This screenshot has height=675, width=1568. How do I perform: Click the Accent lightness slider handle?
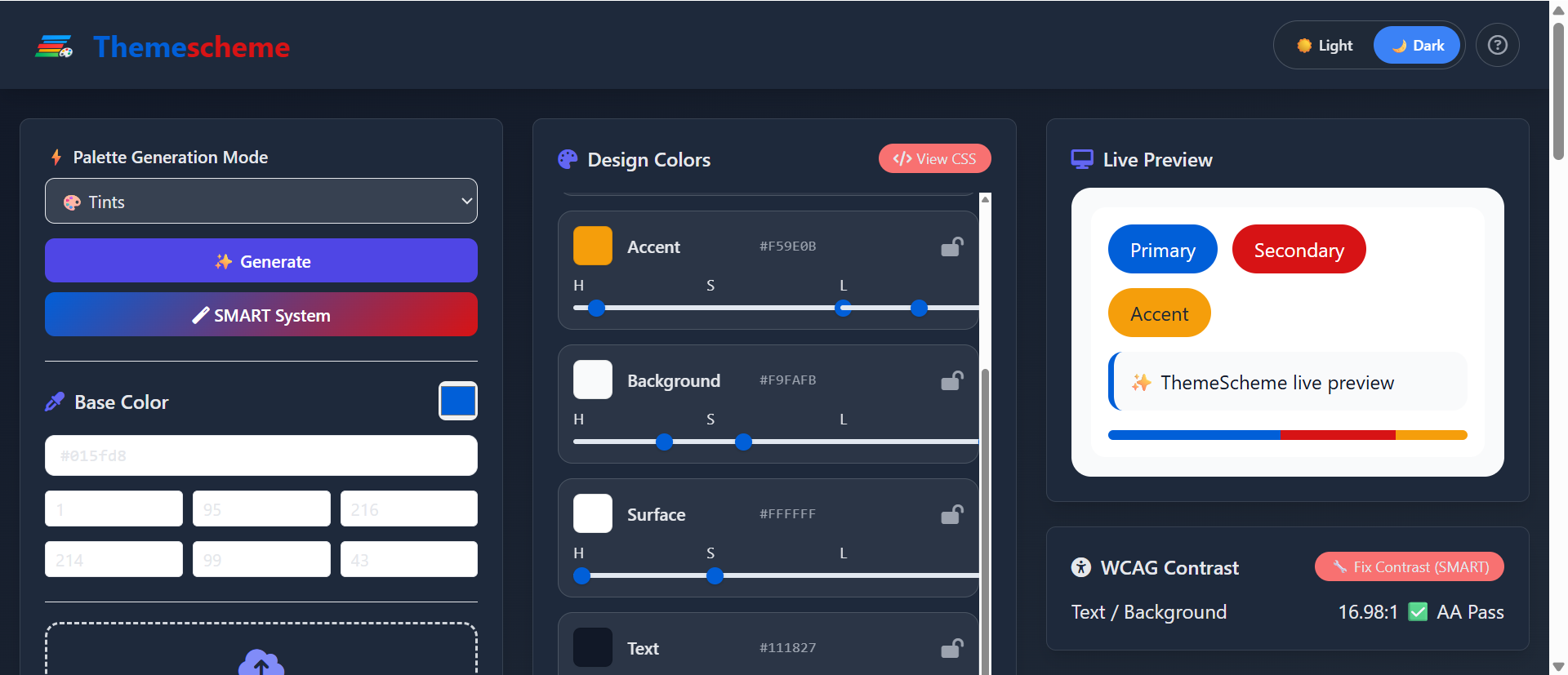[919, 308]
